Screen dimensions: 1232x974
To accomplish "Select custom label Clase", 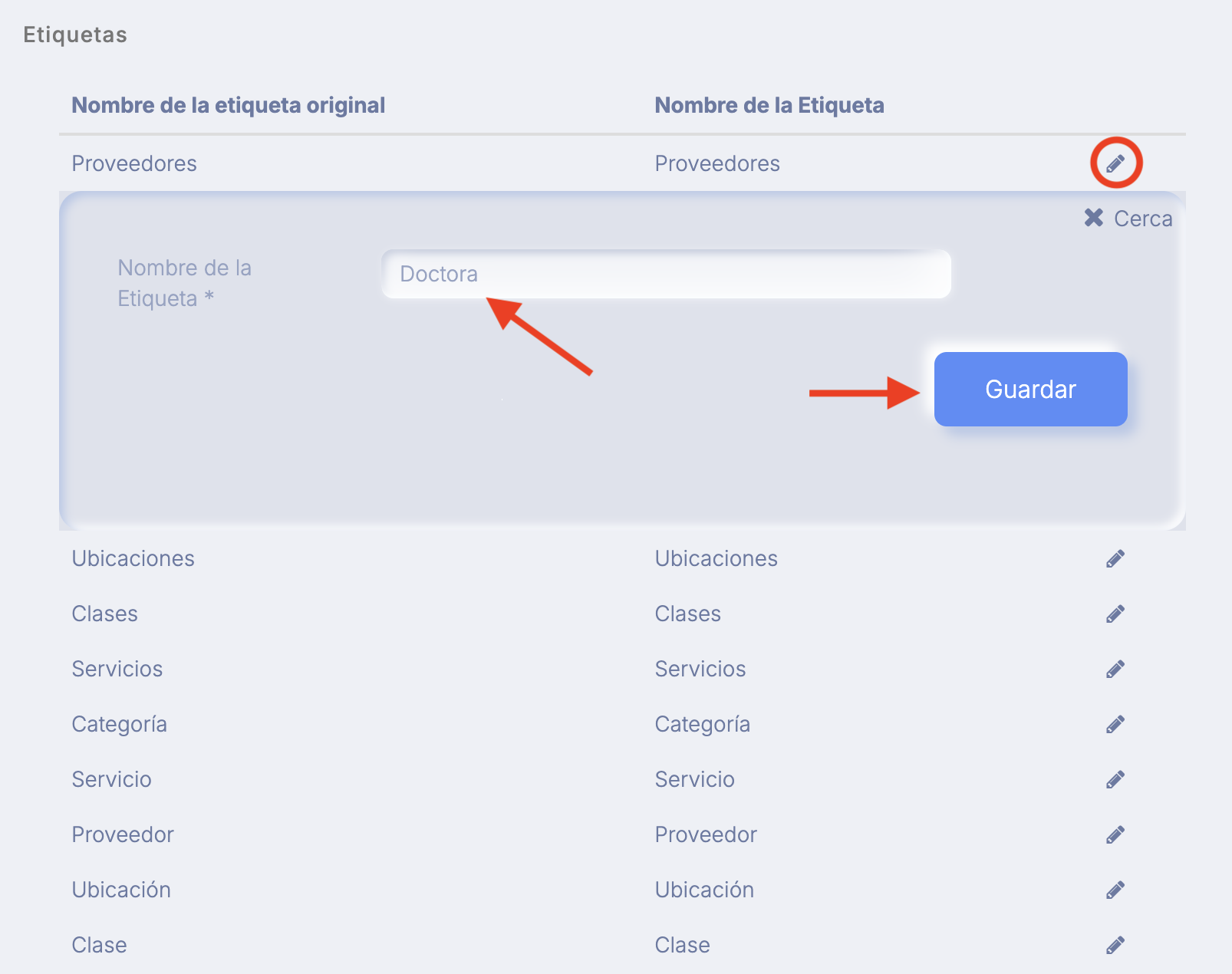I will point(683,945).
